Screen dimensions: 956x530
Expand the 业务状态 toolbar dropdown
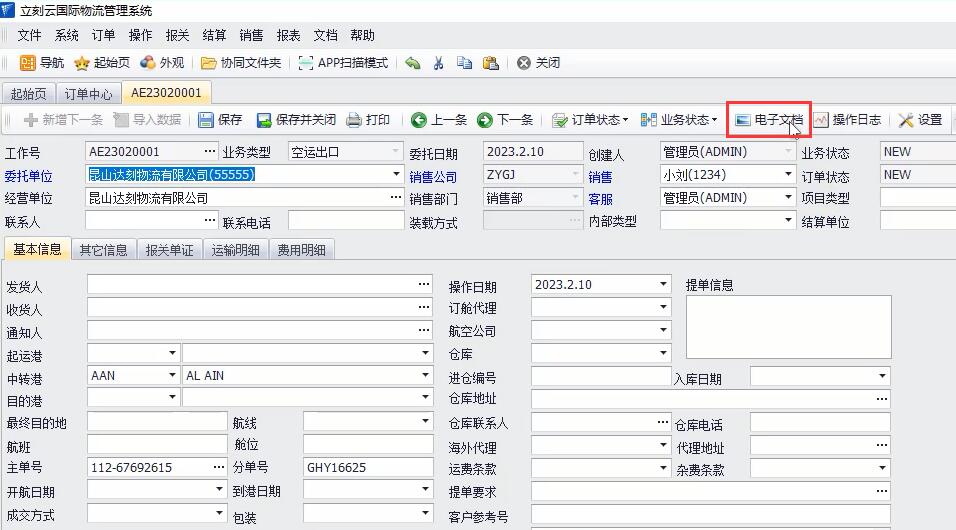tap(679, 120)
